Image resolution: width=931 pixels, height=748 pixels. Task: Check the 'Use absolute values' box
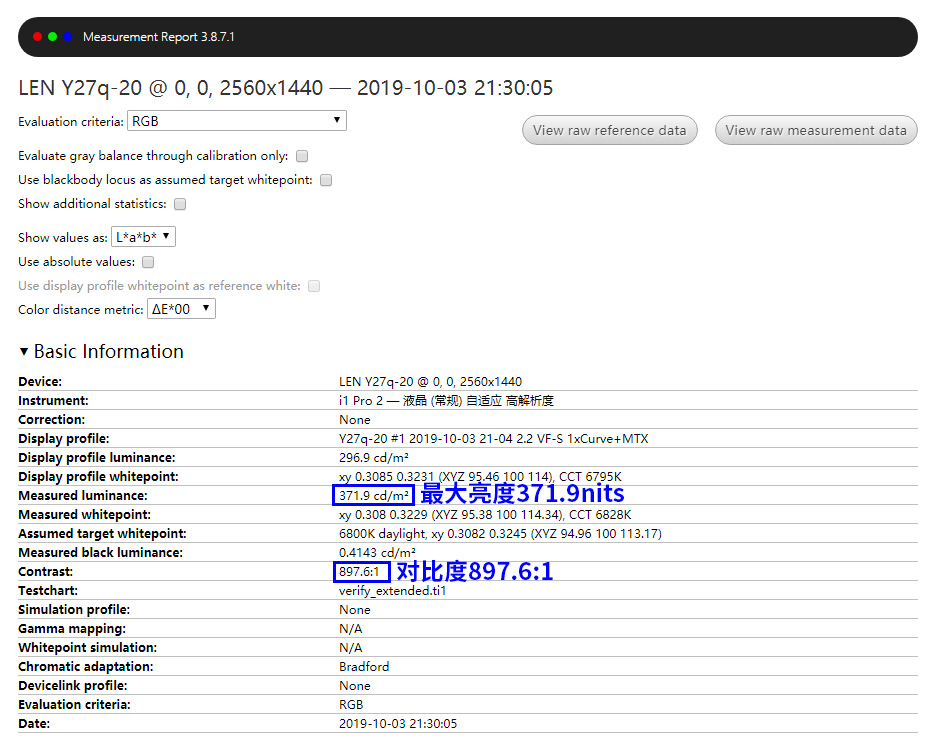(148, 261)
